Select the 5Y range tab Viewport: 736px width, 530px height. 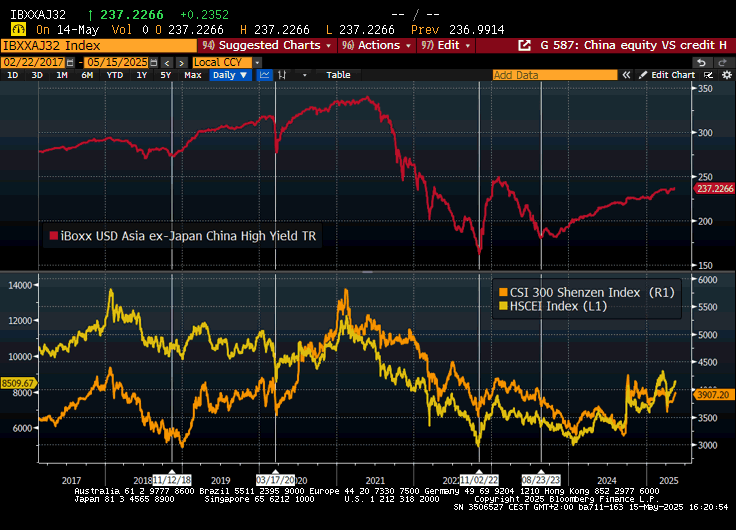(165, 75)
